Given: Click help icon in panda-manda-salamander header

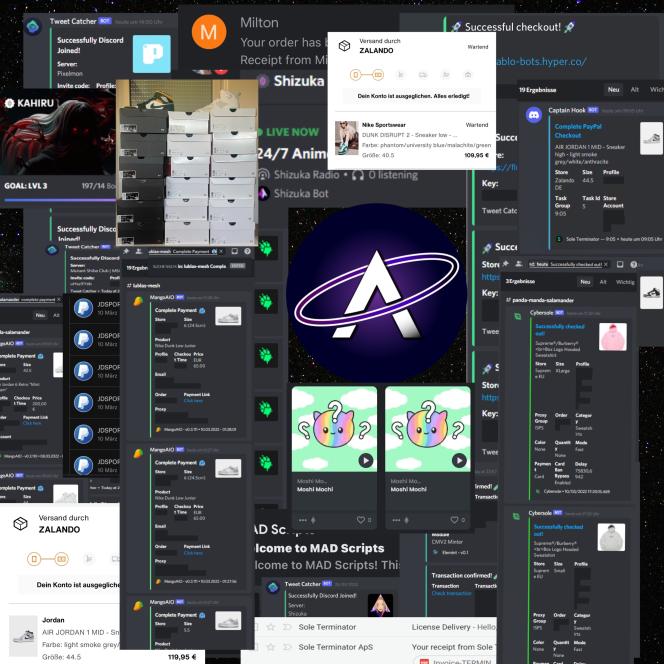Looking at the screenshot, I should pyautogui.click(x=634, y=264).
